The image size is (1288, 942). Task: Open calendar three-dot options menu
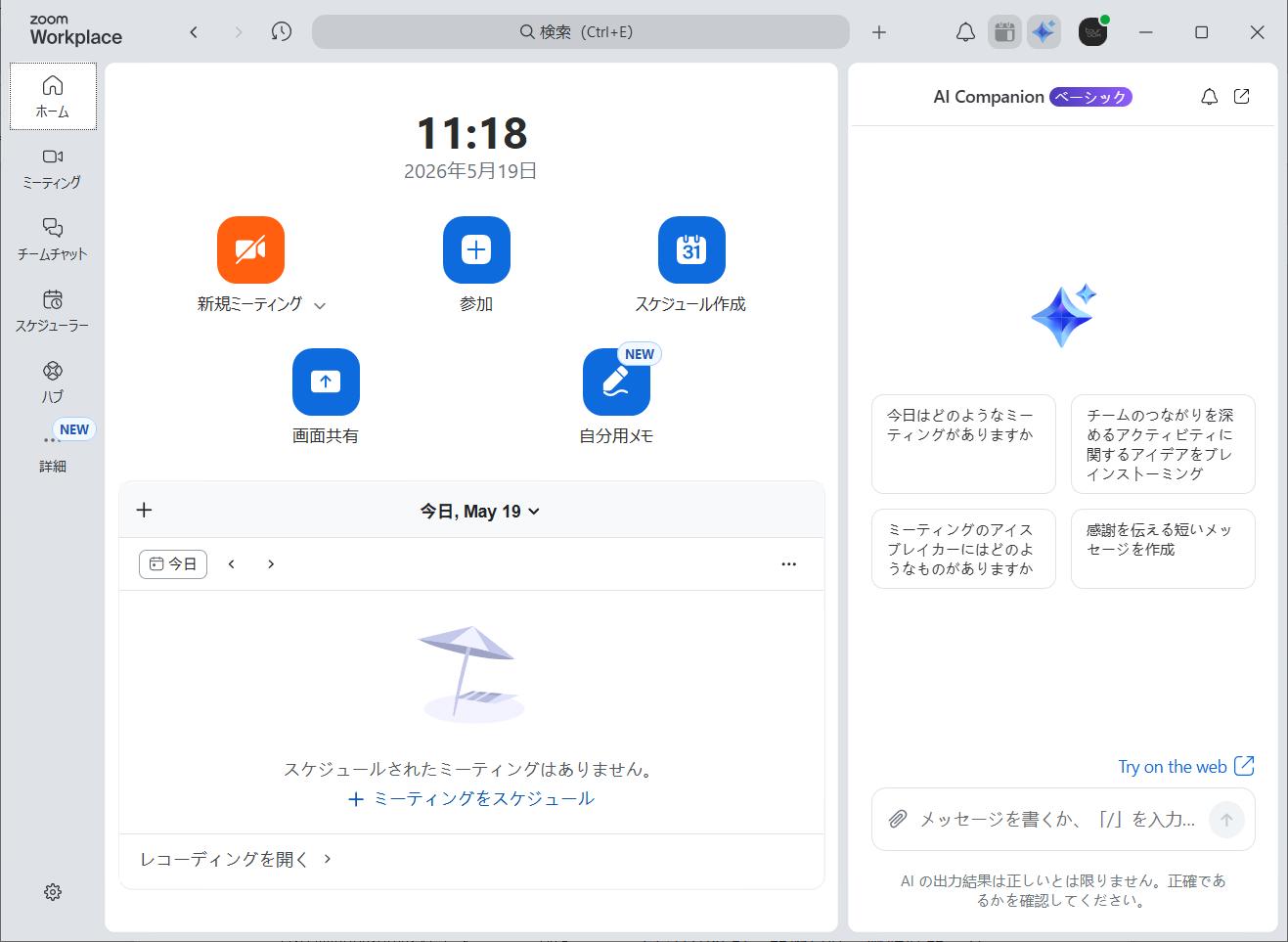pos(789,564)
